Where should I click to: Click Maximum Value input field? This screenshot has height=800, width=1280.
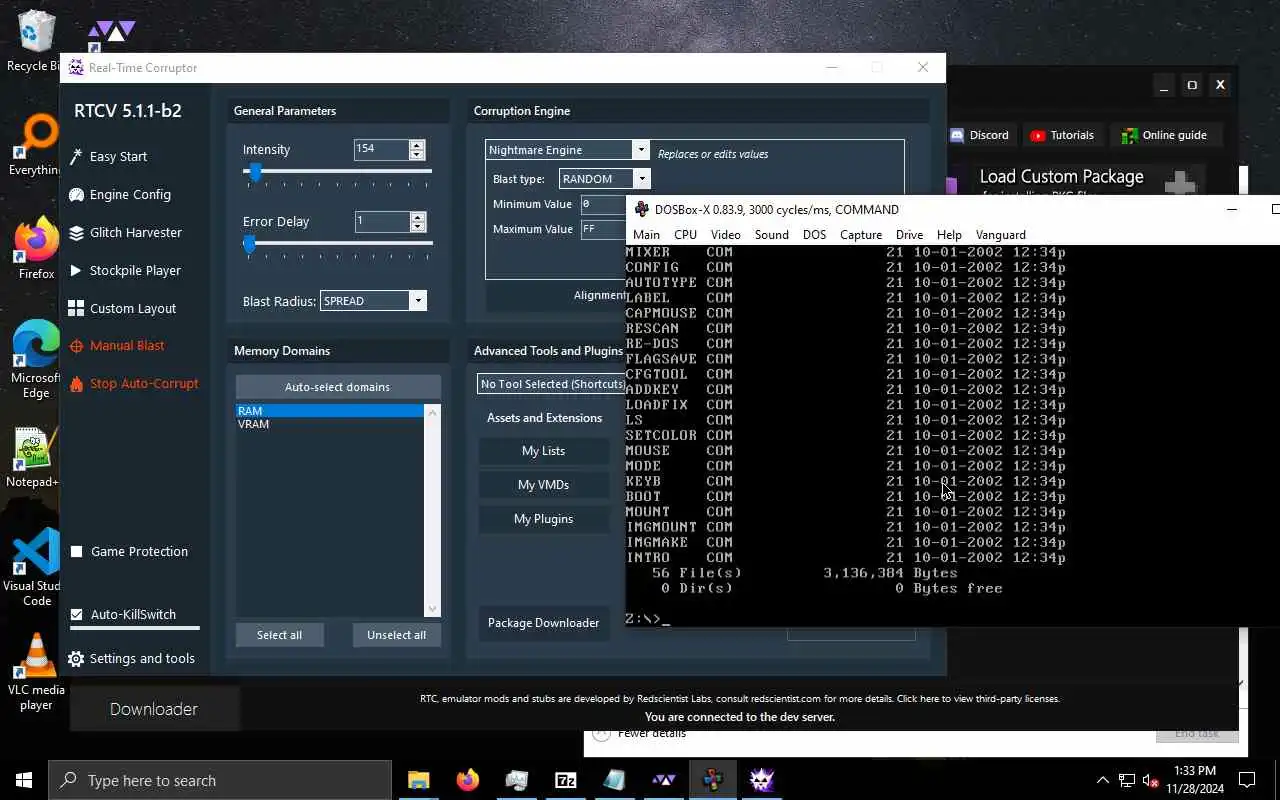[603, 229]
